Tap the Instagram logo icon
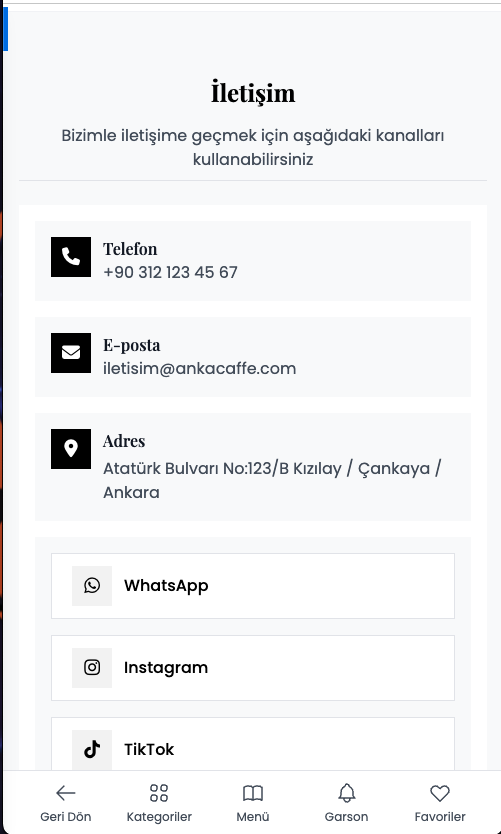The image size is (501, 834). (92, 668)
